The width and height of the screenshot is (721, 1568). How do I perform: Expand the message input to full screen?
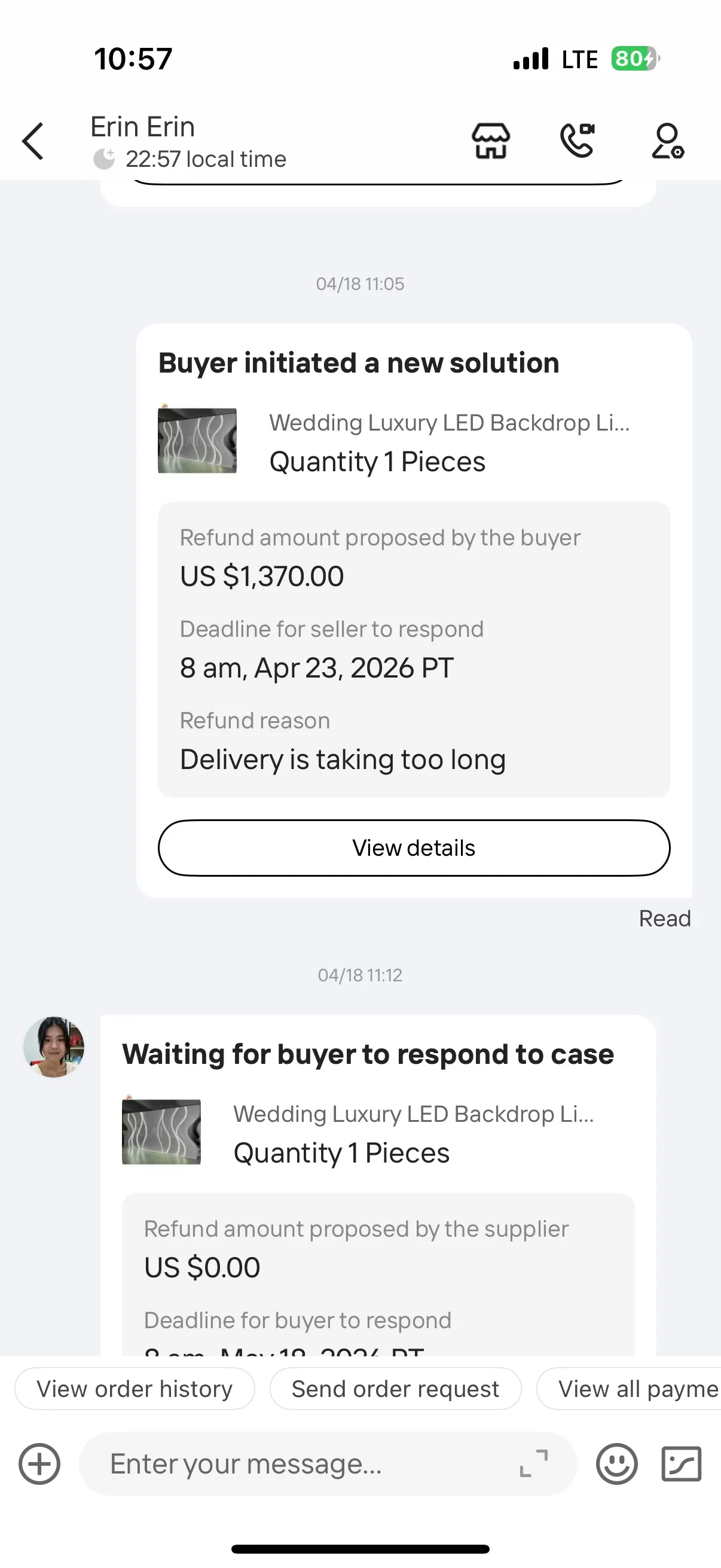pos(534,1463)
